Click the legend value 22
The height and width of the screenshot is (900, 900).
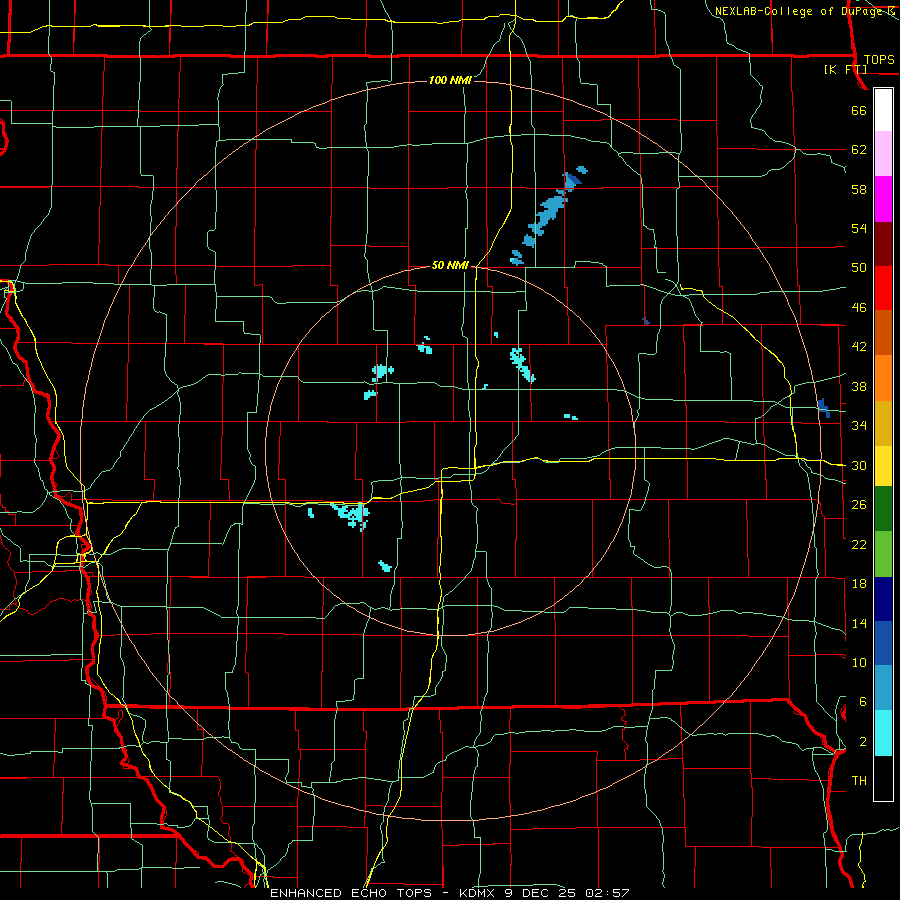coord(859,544)
